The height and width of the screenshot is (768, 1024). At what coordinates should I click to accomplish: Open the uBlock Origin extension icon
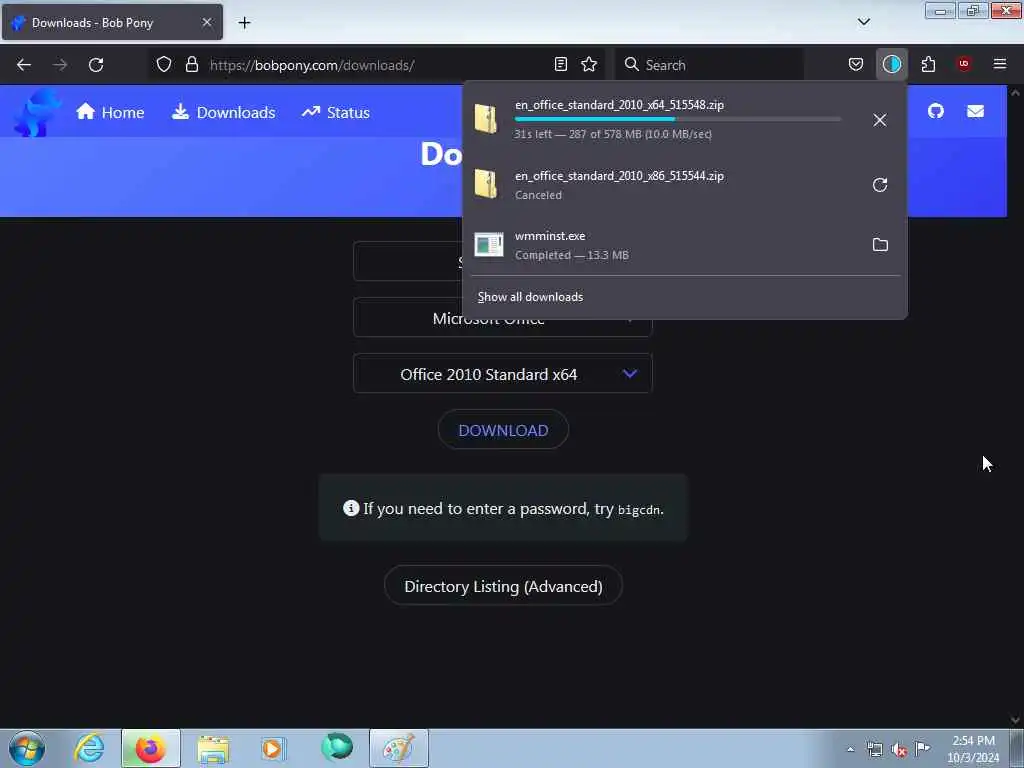point(963,64)
